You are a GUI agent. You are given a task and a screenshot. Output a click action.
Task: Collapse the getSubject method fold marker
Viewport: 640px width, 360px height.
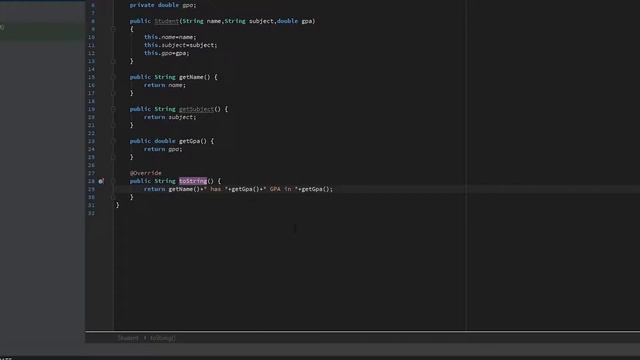113,109
